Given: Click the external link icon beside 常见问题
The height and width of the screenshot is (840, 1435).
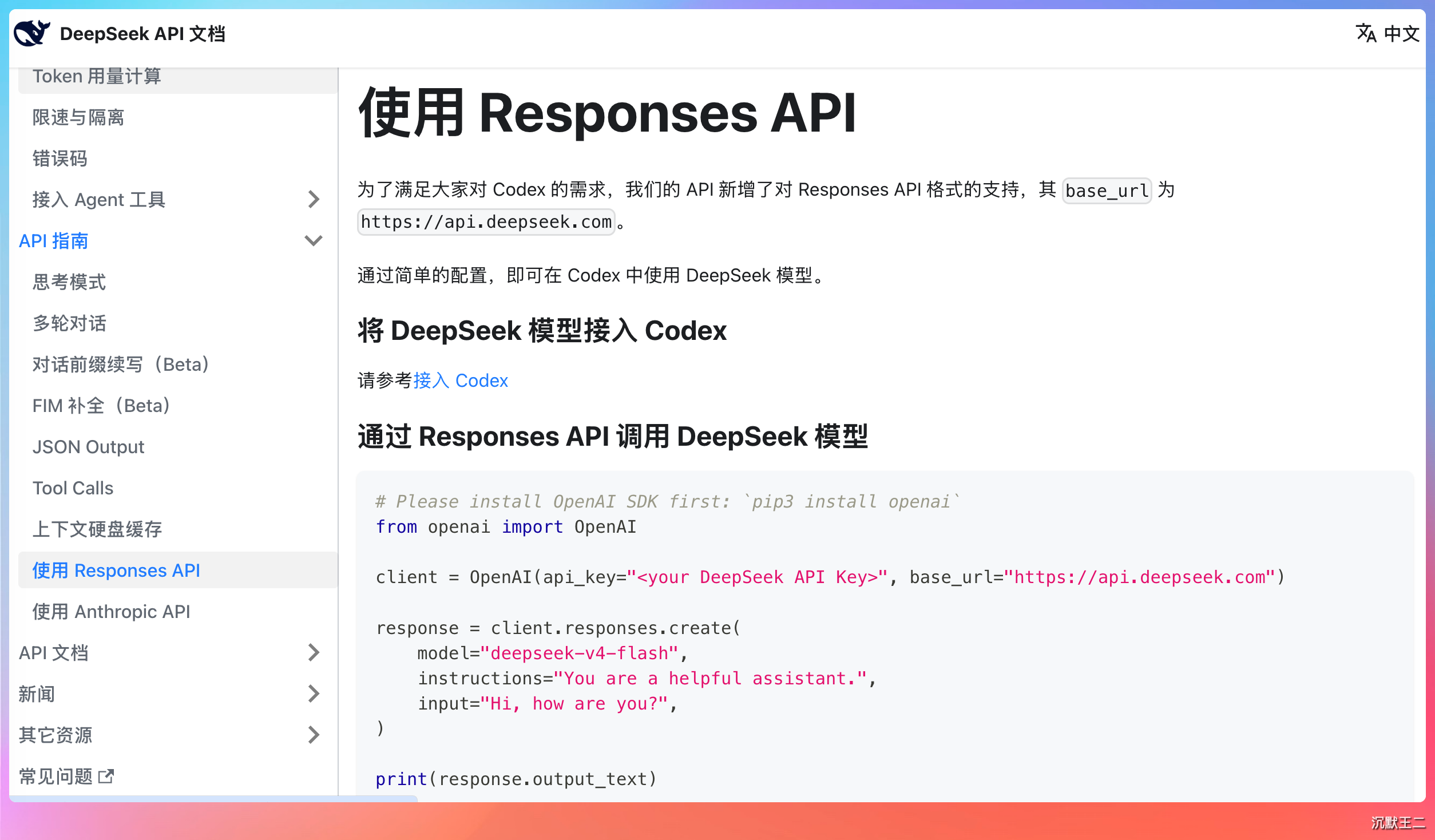Looking at the screenshot, I should click(x=106, y=776).
